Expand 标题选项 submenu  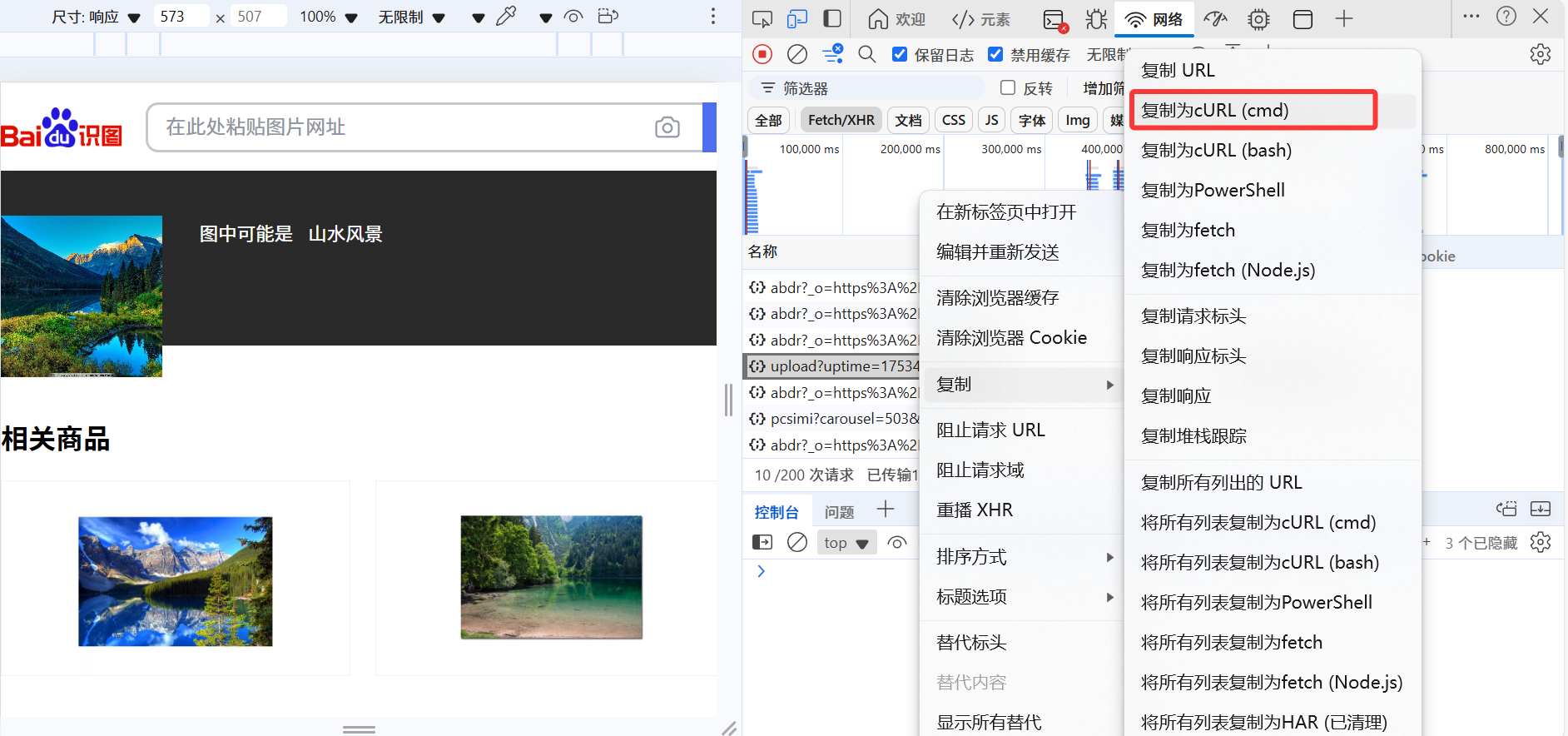pyautogui.click(x=1023, y=597)
